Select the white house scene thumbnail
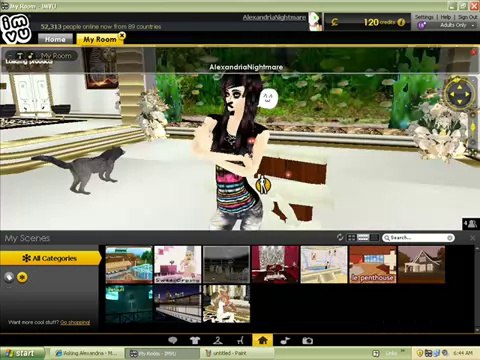This screenshot has width=480, height=360. tap(421, 265)
